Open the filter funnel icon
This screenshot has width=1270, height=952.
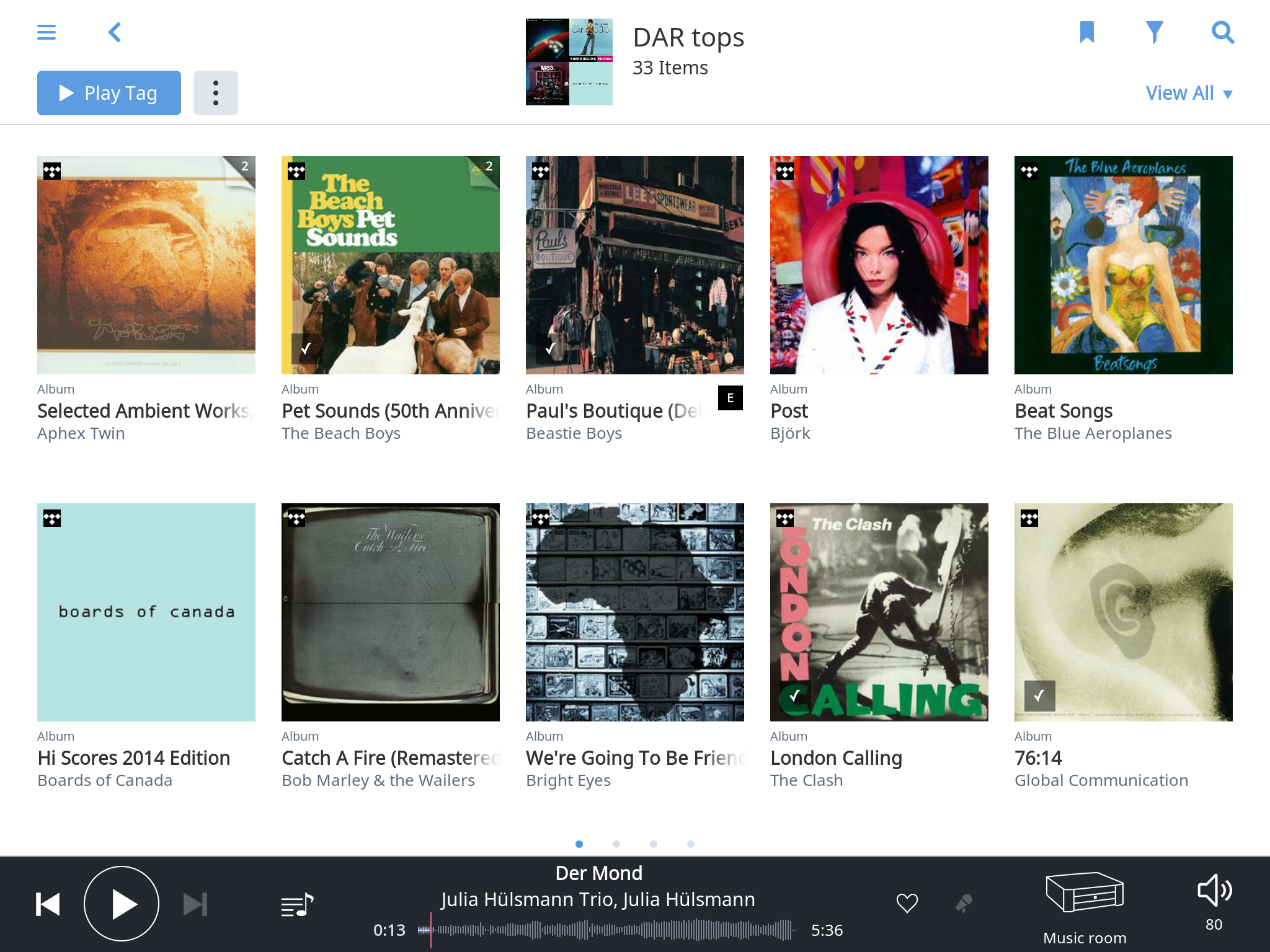[1155, 32]
